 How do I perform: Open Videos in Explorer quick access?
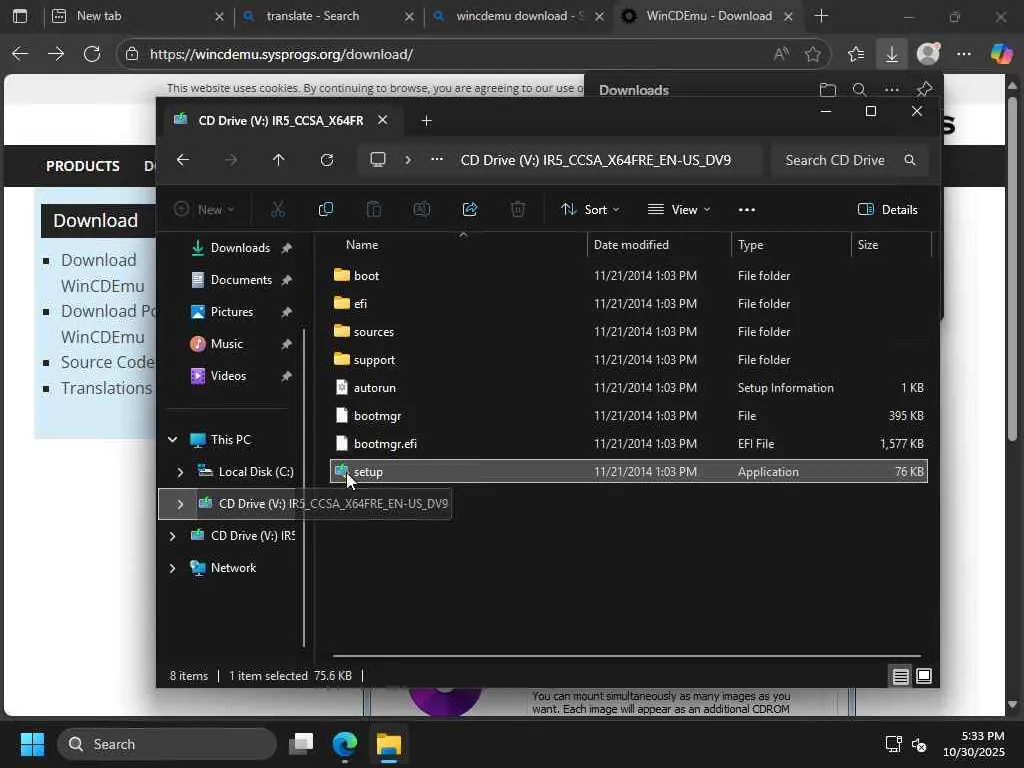click(x=228, y=376)
